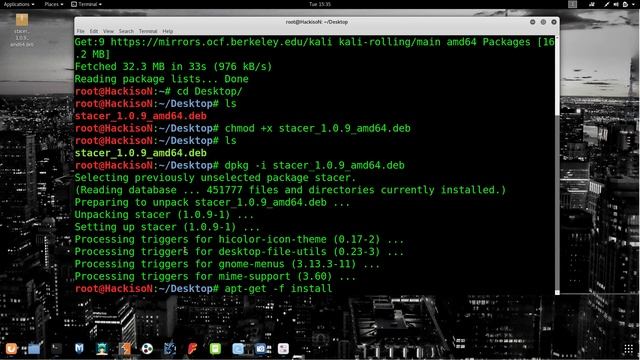The image size is (640, 360).
Task: Open the Terminal menu in window menubar
Action: pos(148,31)
